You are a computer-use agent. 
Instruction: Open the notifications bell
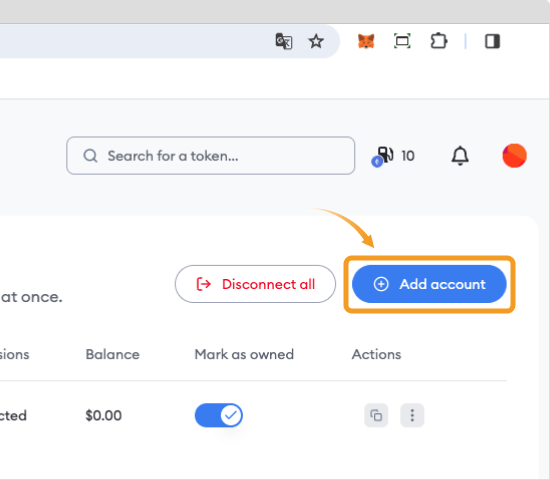point(460,155)
